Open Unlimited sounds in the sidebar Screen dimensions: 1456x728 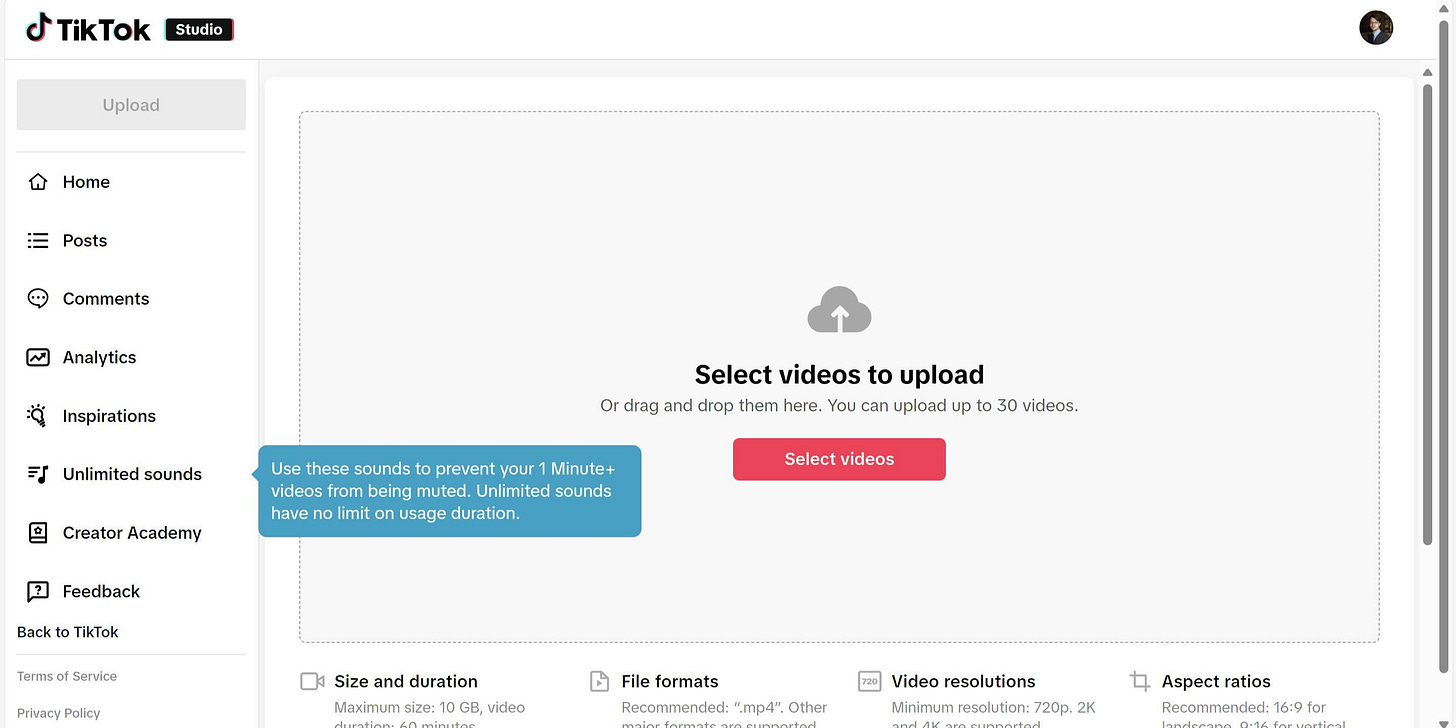(x=131, y=474)
